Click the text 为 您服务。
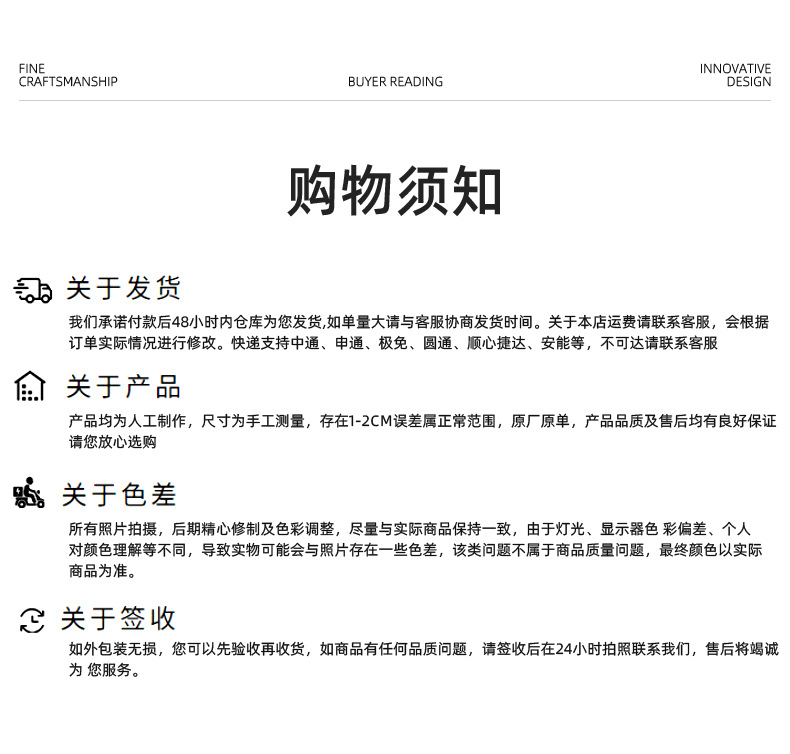Image resolution: width=790 pixels, height=754 pixels. point(105,670)
